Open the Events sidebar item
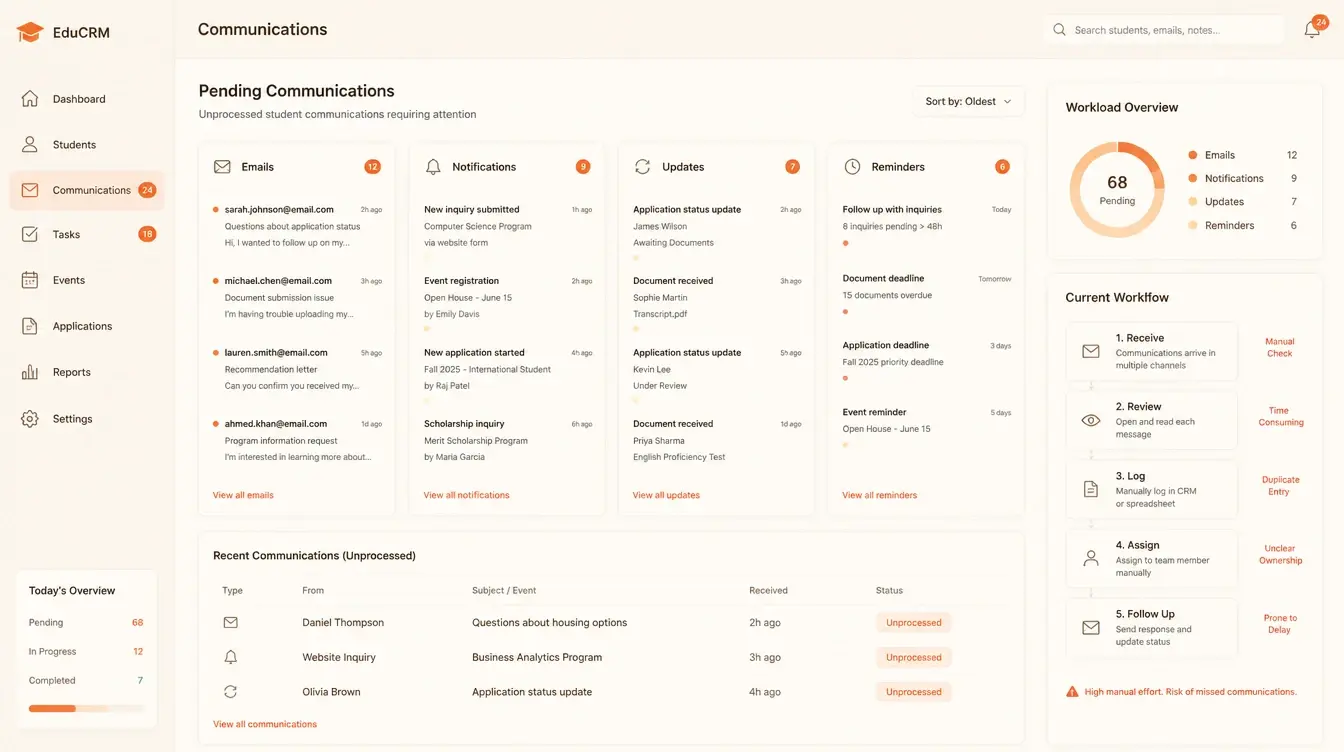 pyautogui.click(x=86, y=280)
